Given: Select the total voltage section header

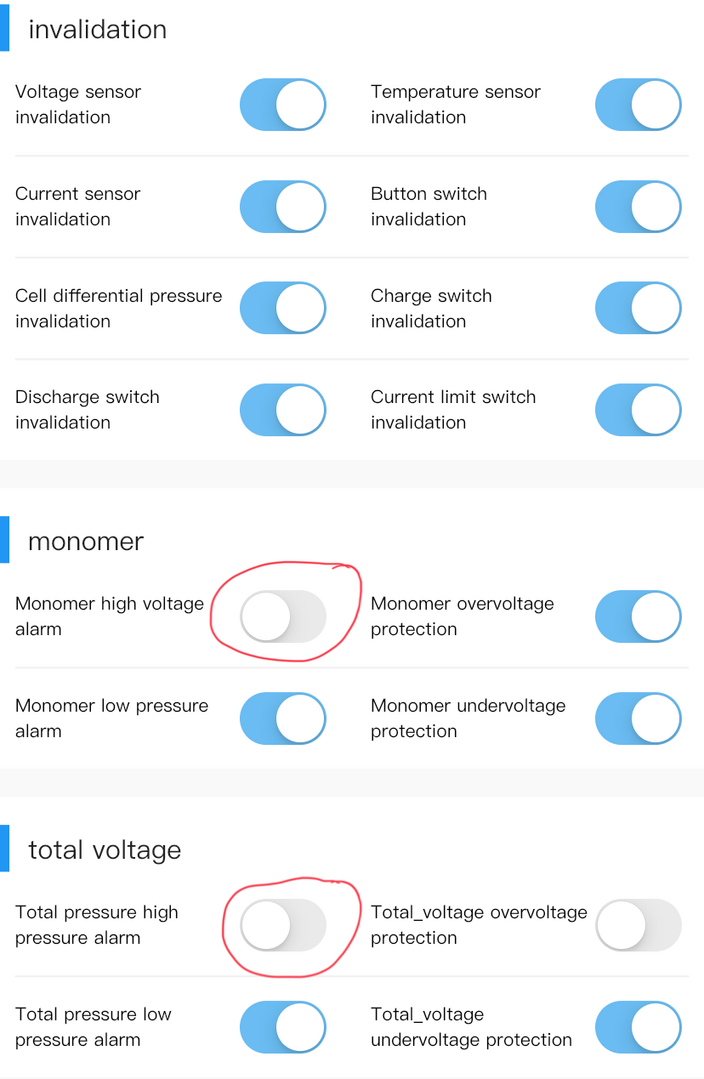Looking at the screenshot, I should click(105, 851).
